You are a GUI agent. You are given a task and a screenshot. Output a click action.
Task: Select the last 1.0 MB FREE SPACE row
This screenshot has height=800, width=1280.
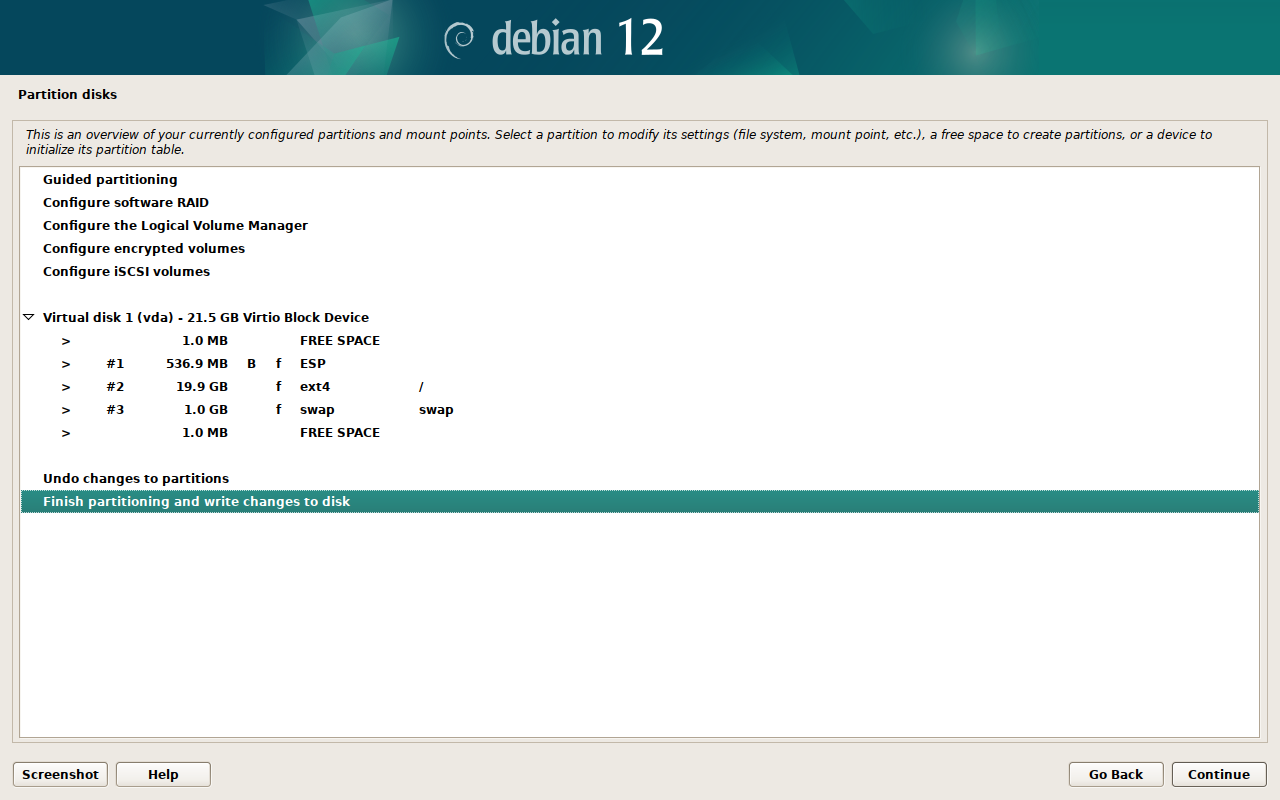339,433
